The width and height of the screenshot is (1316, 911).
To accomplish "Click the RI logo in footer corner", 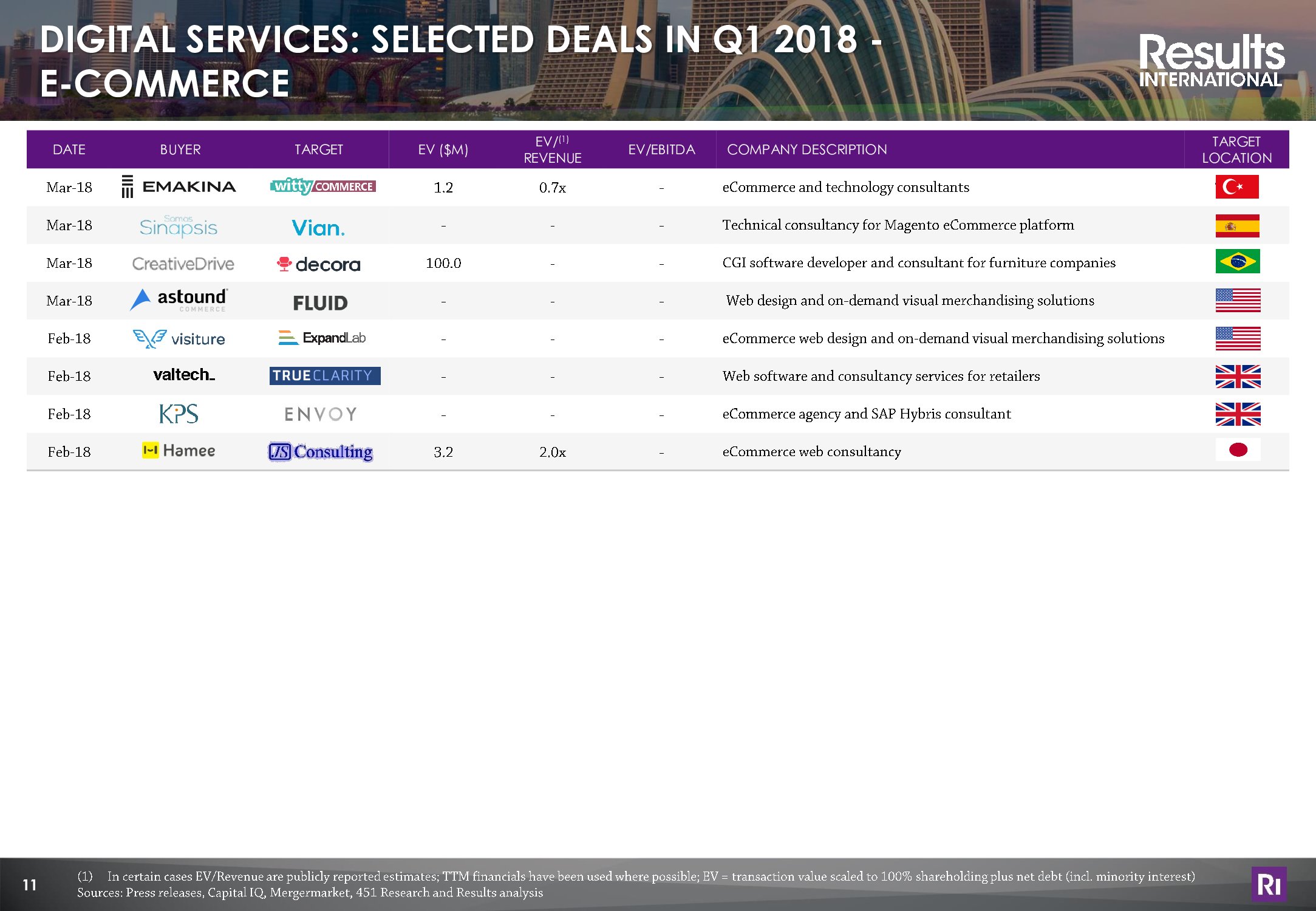I will click(x=1269, y=884).
